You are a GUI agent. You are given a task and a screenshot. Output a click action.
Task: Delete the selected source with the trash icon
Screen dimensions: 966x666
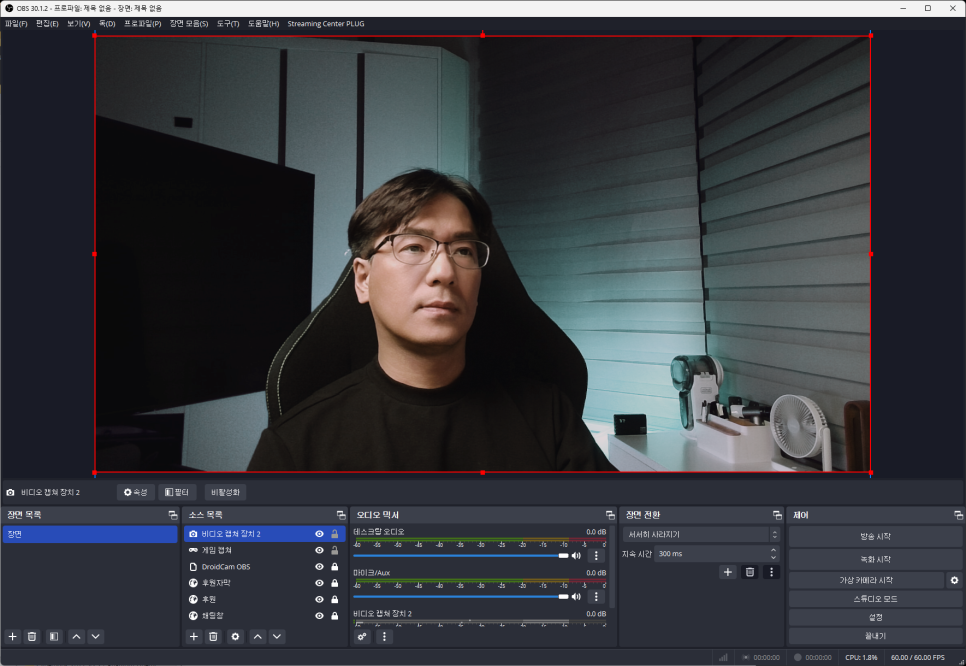214,636
